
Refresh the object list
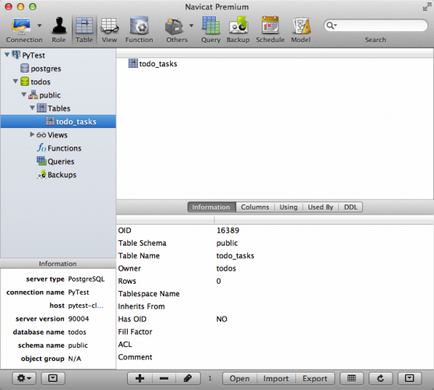pos(380,378)
